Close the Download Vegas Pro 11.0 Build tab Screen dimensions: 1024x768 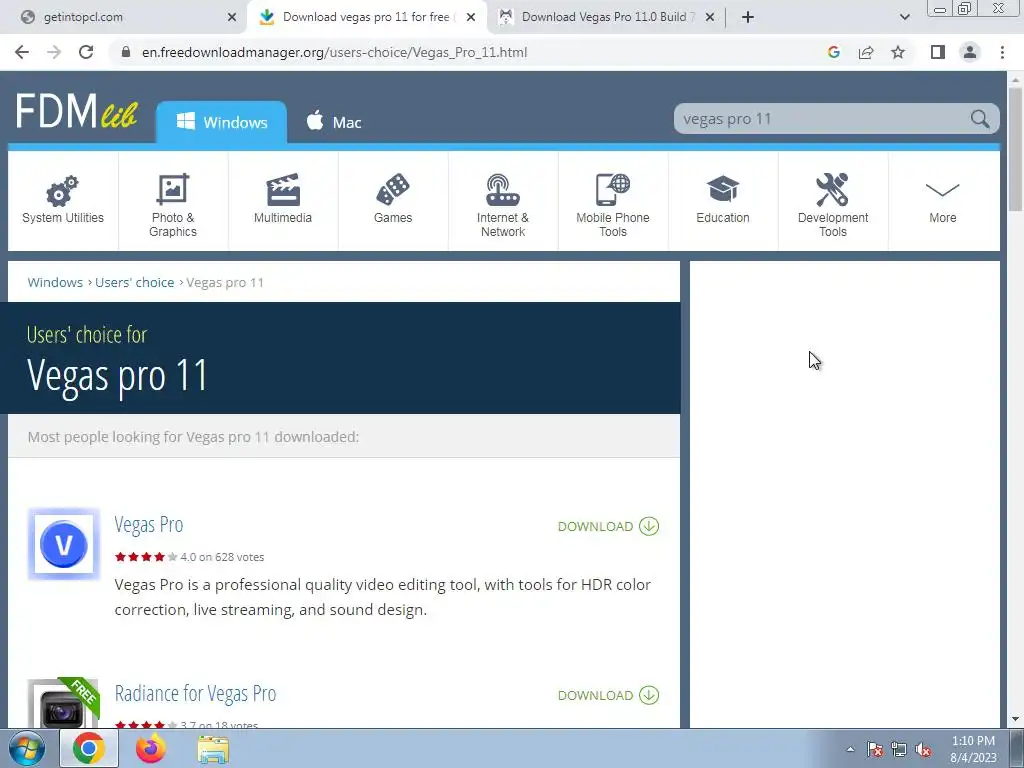click(710, 17)
